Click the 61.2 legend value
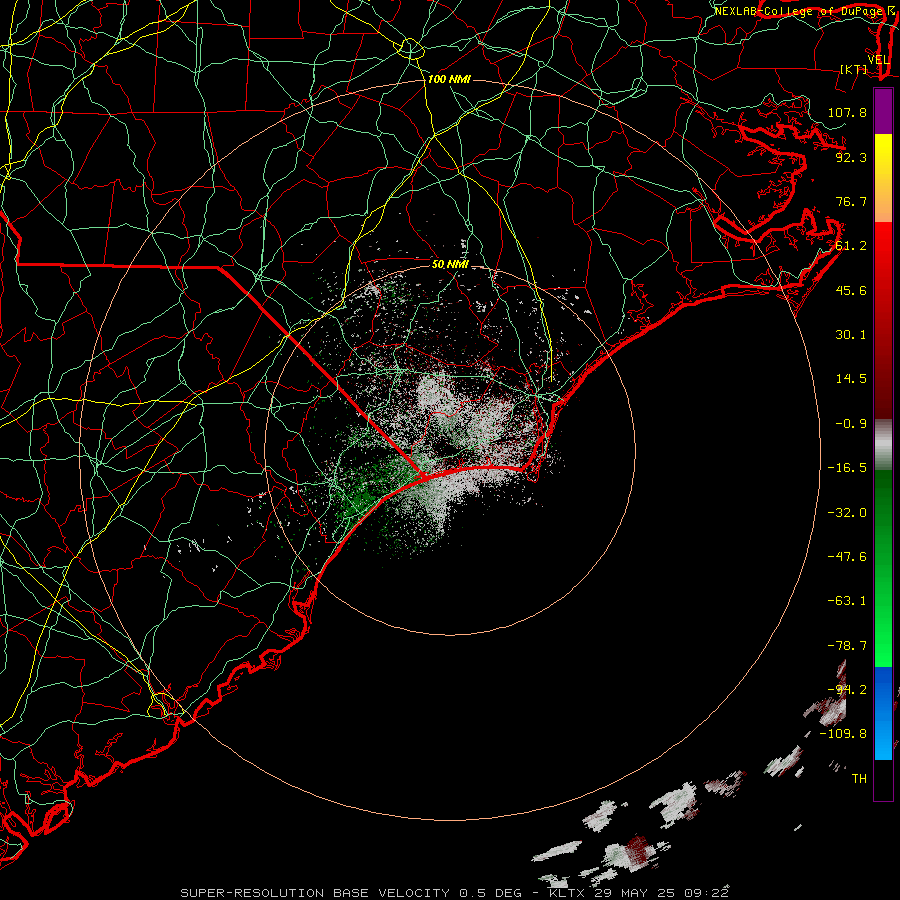The image size is (900, 900). pos(851,246)
